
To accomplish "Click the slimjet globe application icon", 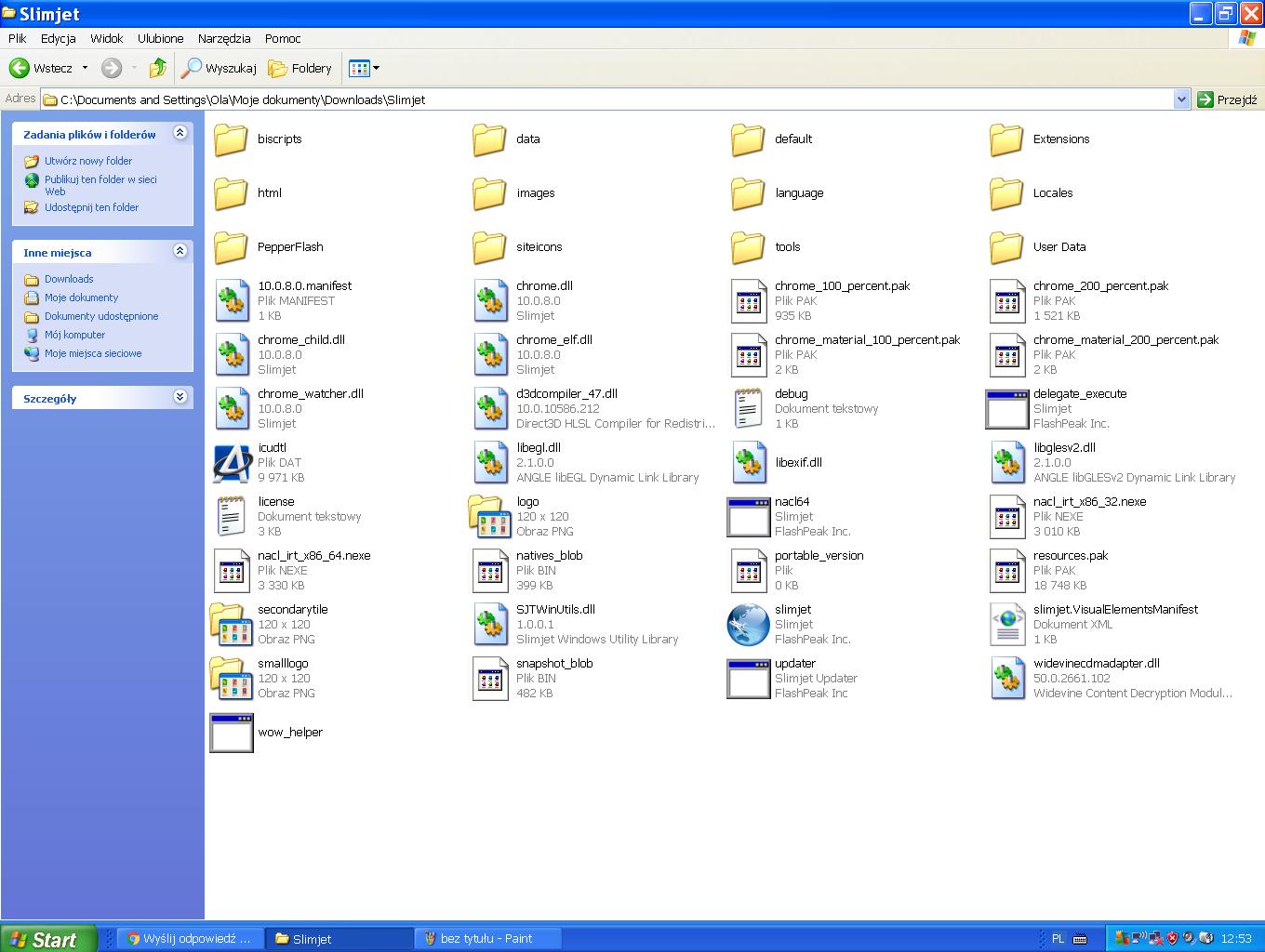I will 748,625.
